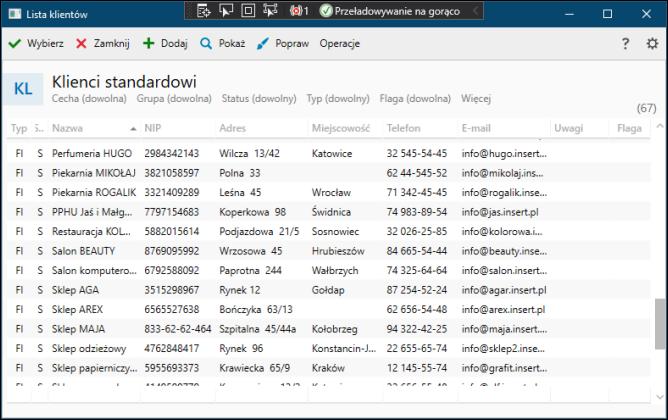Click the Popraw label

tap(292, 43)
